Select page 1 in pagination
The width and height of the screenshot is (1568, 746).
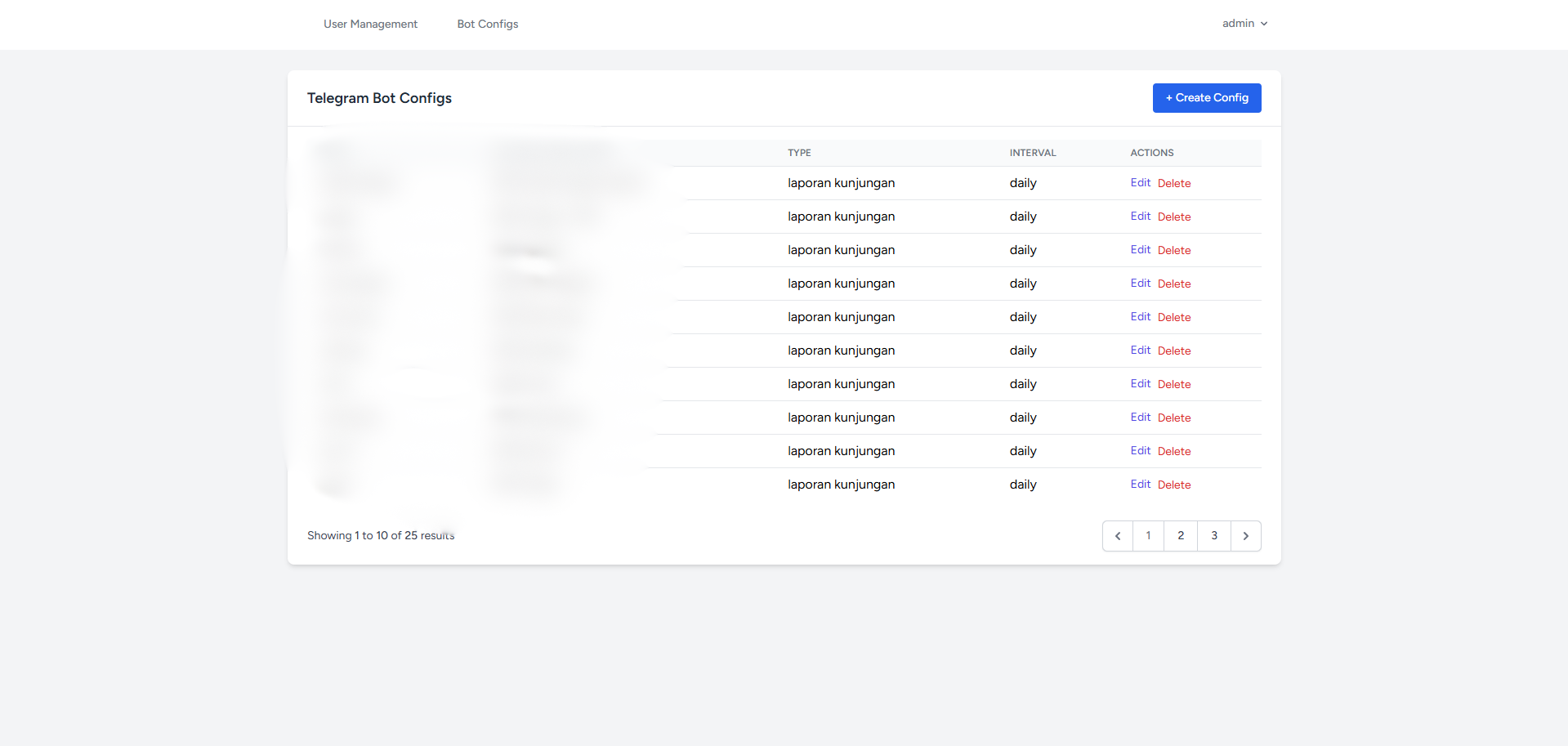pos(1148,536)
